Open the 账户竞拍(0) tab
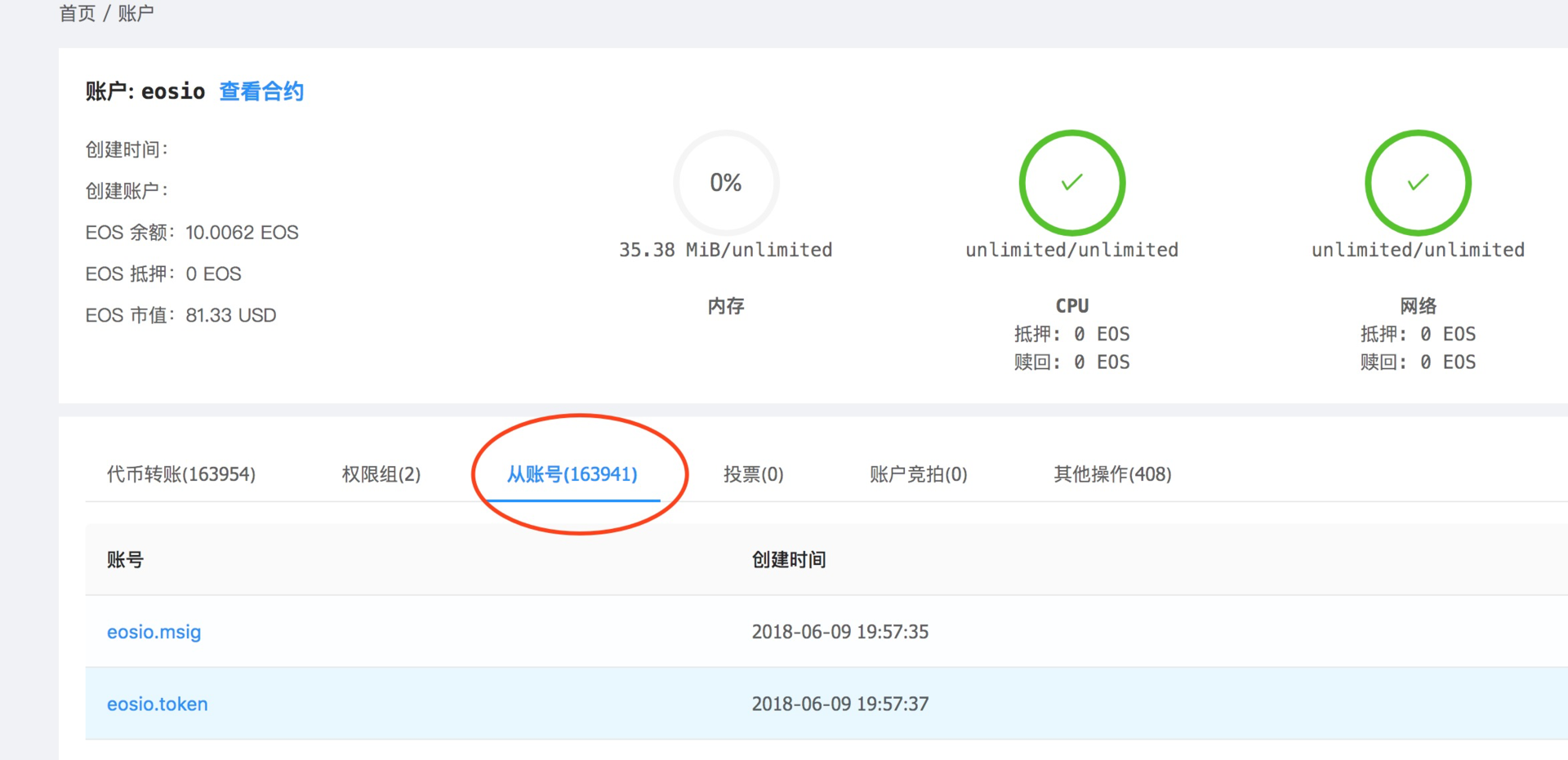Screen dimensions: 1568x760 click(x=919, y=474)
